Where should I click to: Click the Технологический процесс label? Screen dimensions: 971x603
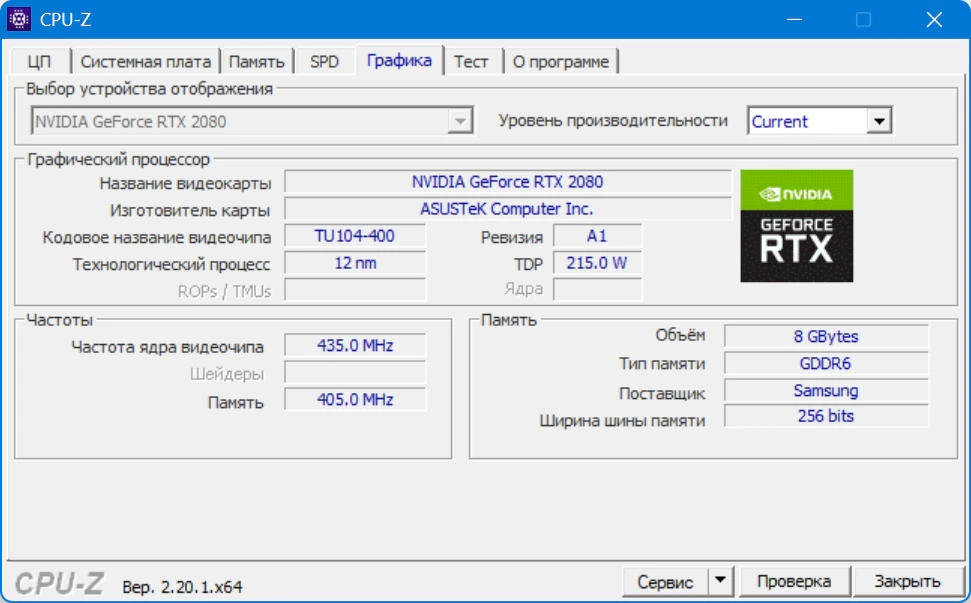click(x=172, y=265)
